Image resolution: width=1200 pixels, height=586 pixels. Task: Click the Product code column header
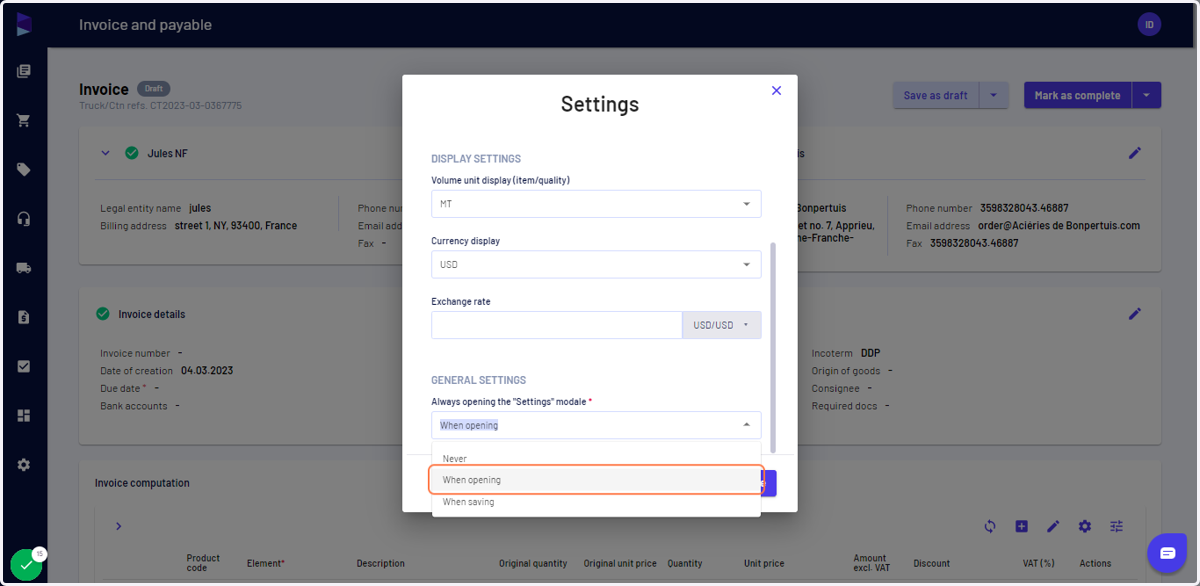(x=203, y=563)
